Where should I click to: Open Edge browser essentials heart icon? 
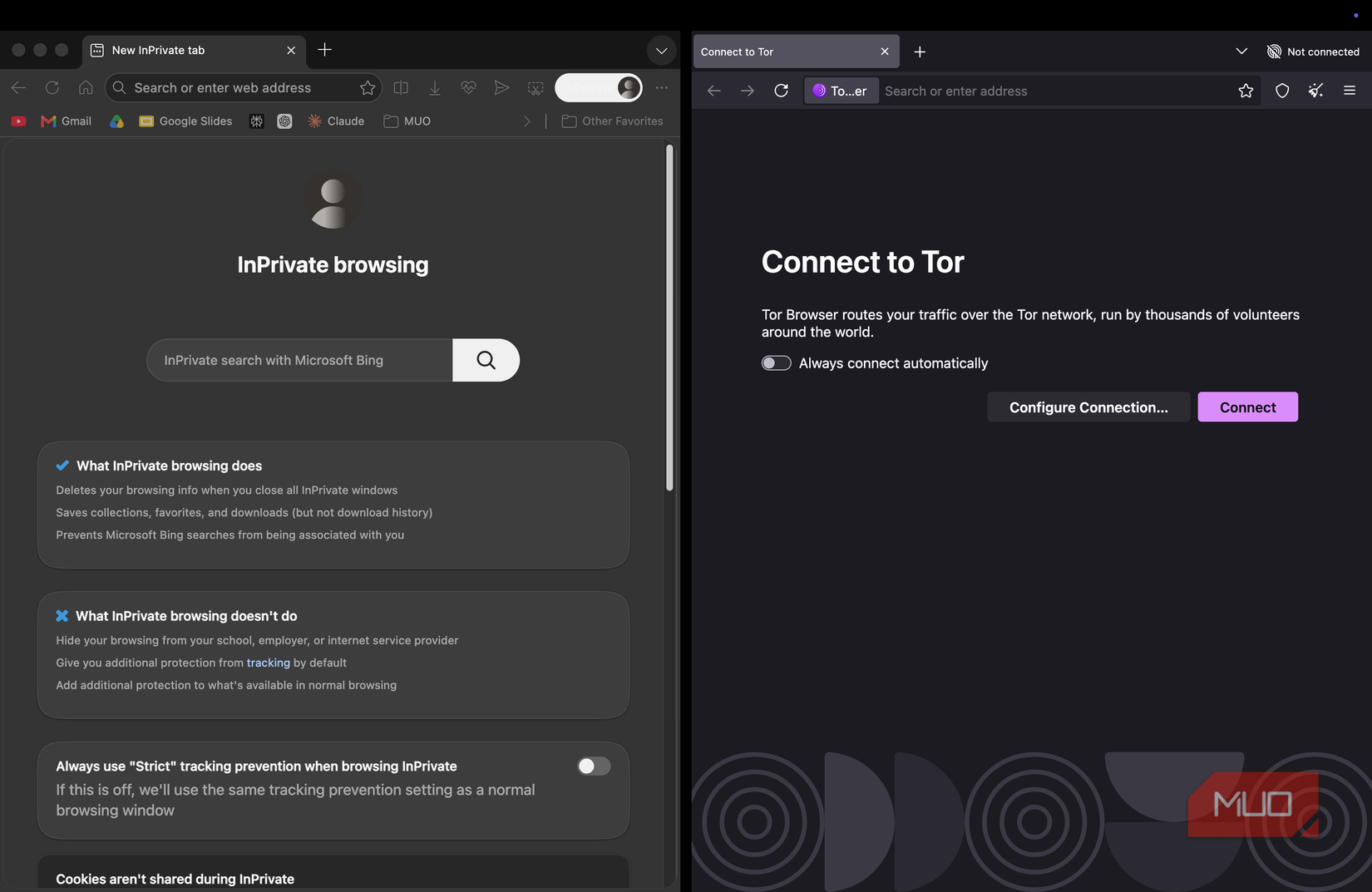click(468, 87)
